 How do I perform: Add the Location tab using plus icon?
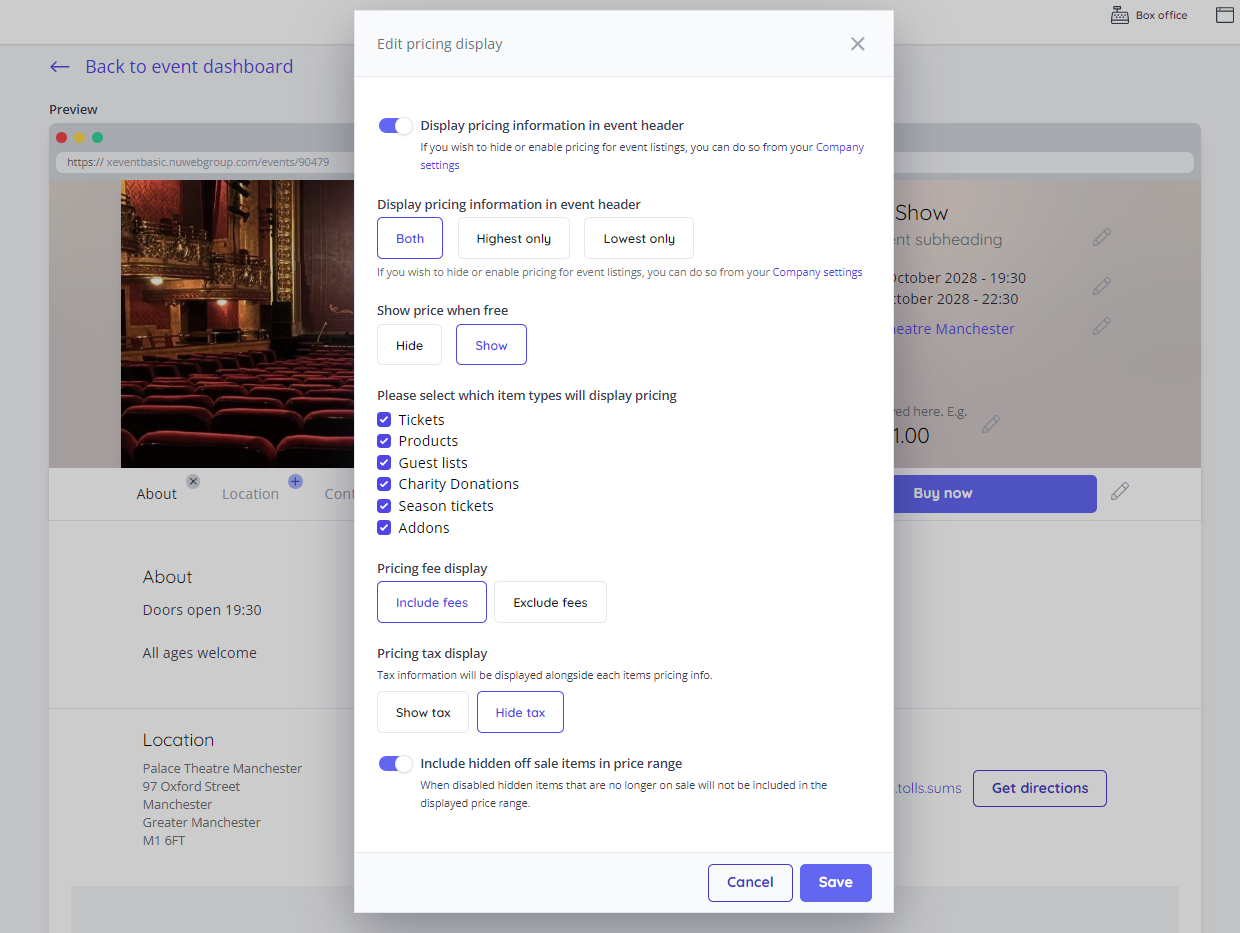click(x=295, y=481)
